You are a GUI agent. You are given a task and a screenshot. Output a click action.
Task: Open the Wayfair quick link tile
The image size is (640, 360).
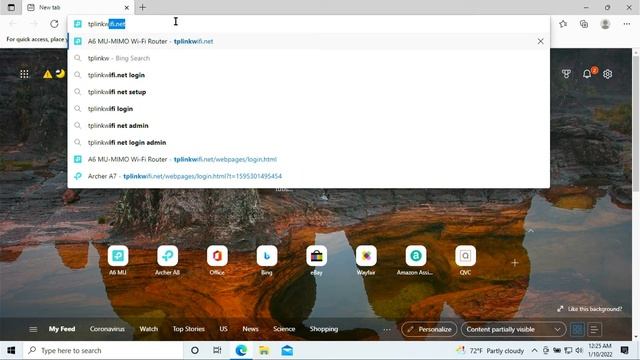(366, 256)
